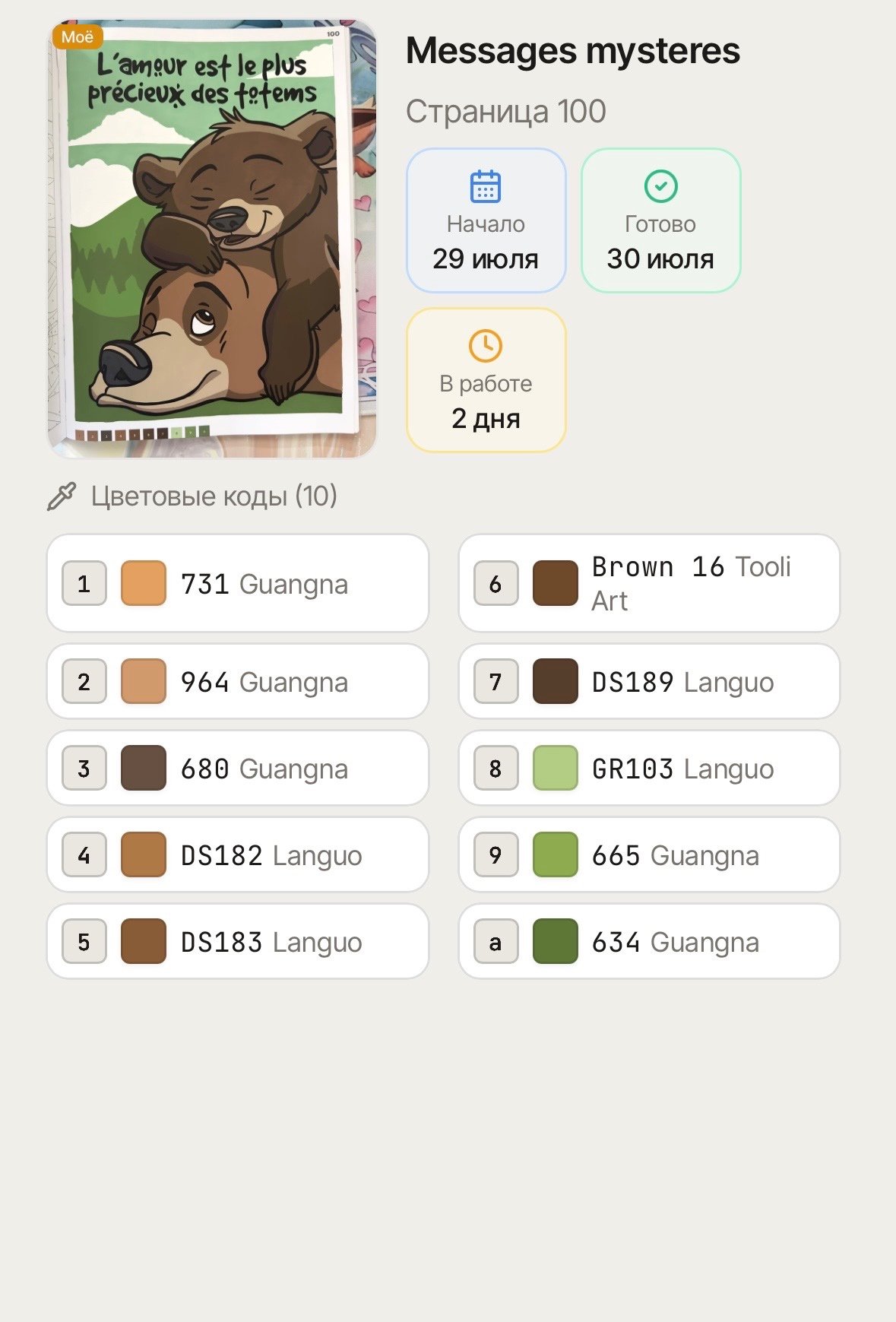Open the bear coloring page thumbnail
This screenshot has width=896, height=1322.
tap(212, 239)
